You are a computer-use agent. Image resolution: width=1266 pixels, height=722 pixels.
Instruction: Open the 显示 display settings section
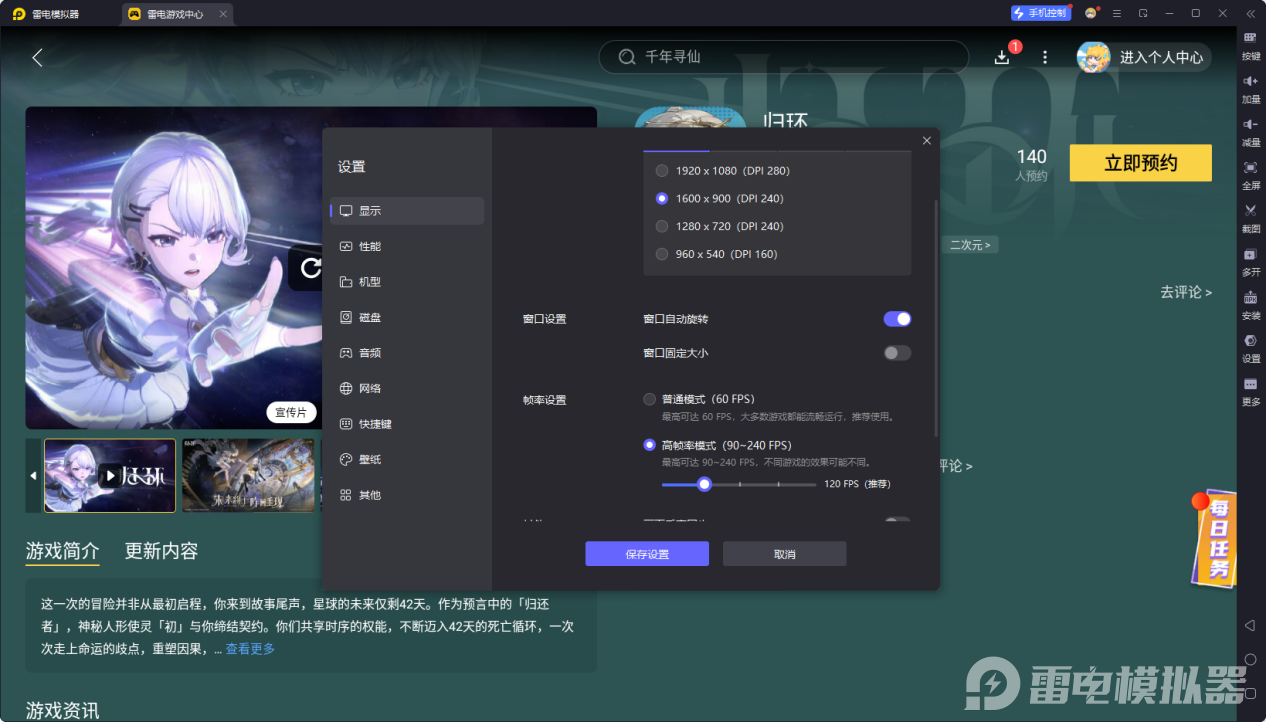click(407, 211)
